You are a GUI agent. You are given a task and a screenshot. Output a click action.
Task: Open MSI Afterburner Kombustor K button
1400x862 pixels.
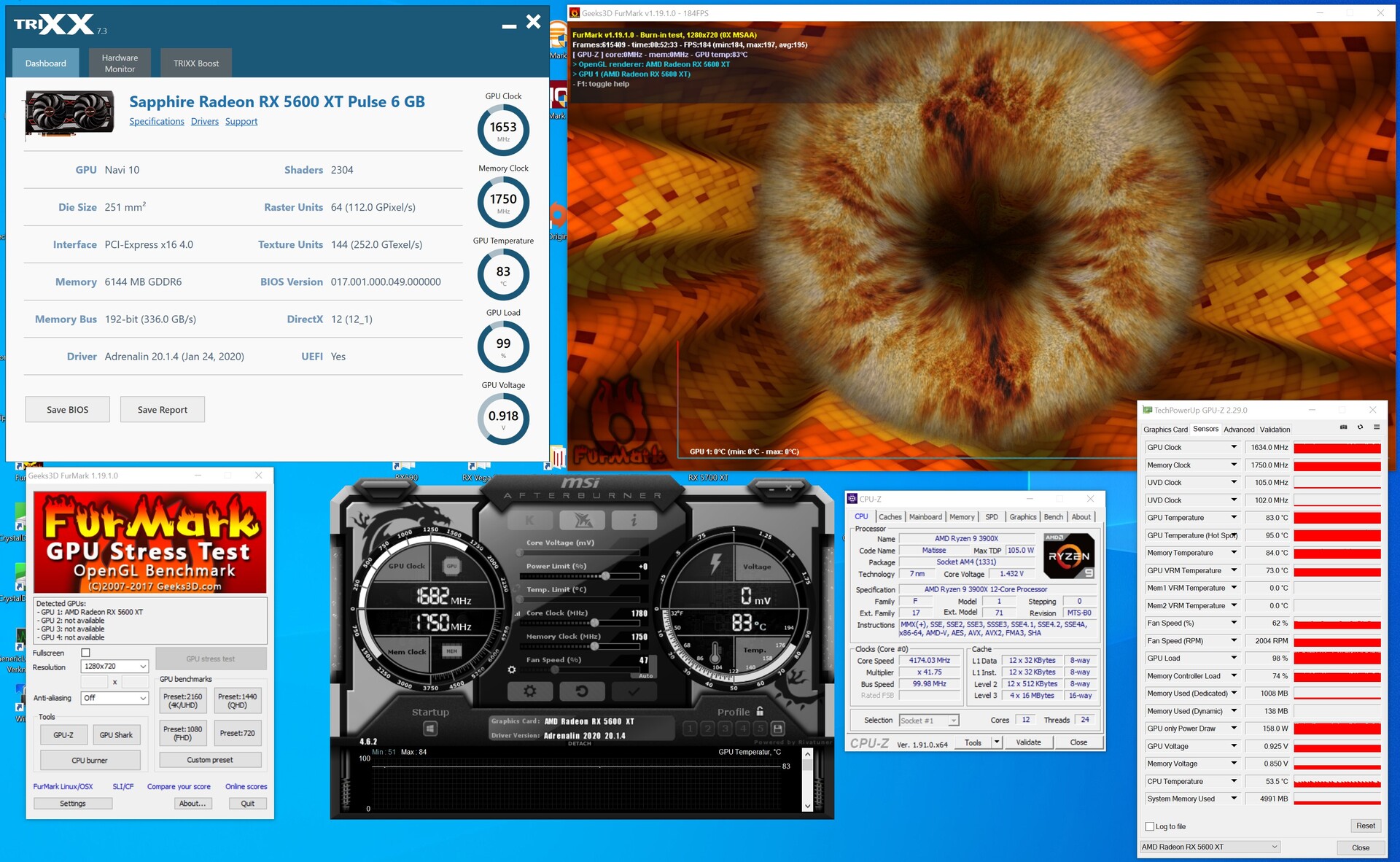pyautogui.click(x=530, y=521)
